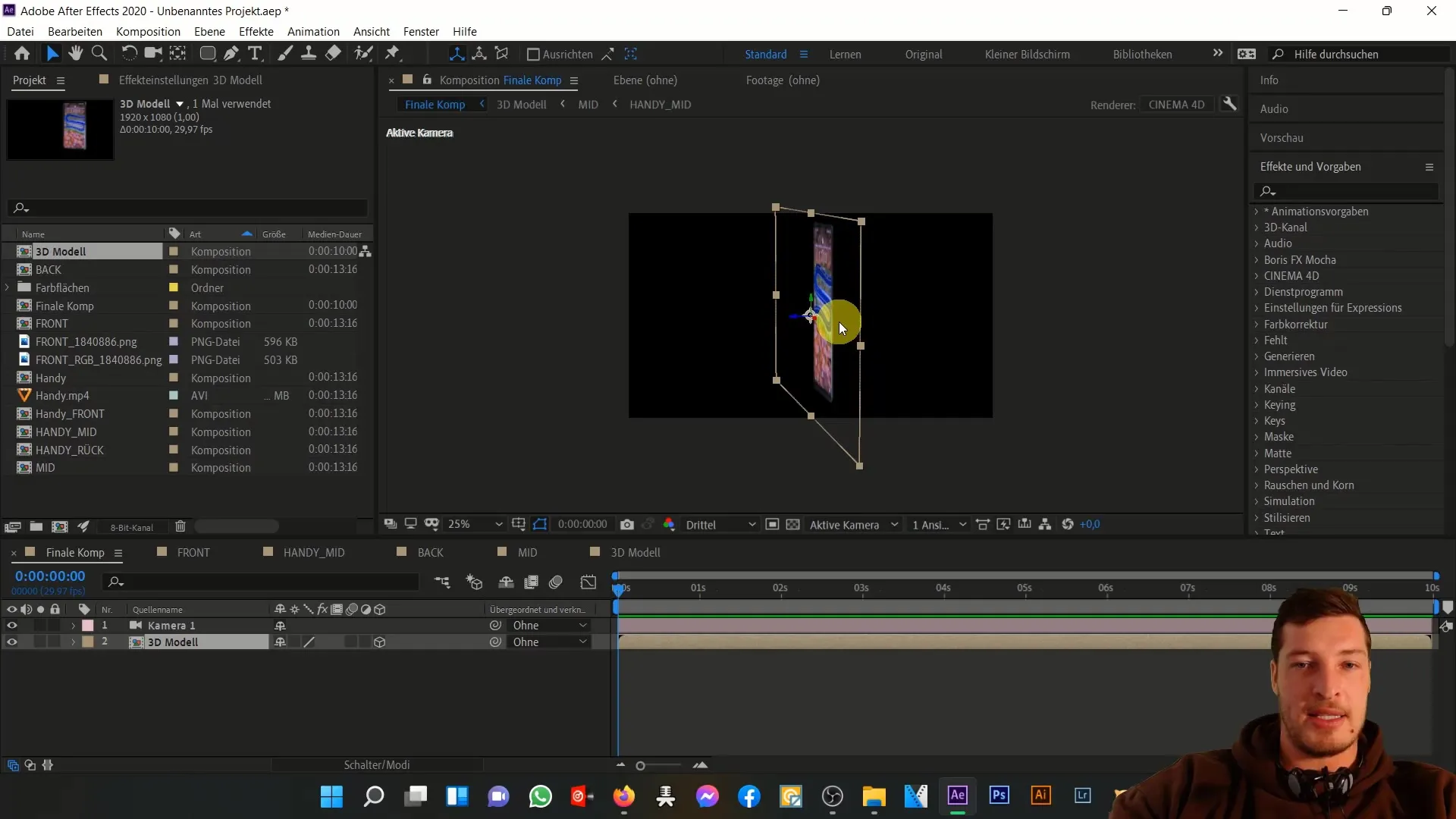Open the Komposition menu
This screenshot has width=1456, height=819.
pyautogui.click(x=148, y=31)
